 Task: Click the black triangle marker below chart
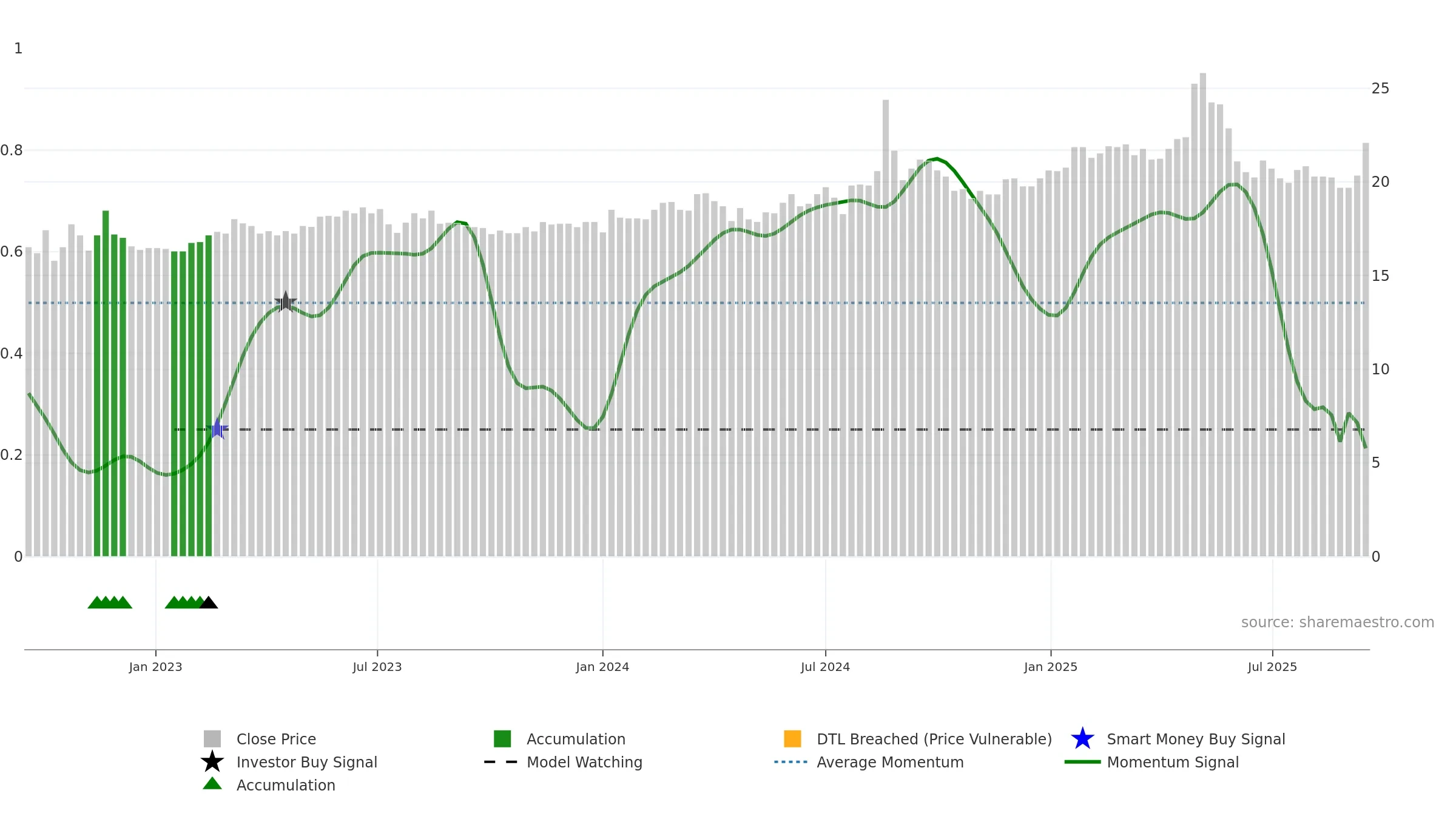coord(209,602)
